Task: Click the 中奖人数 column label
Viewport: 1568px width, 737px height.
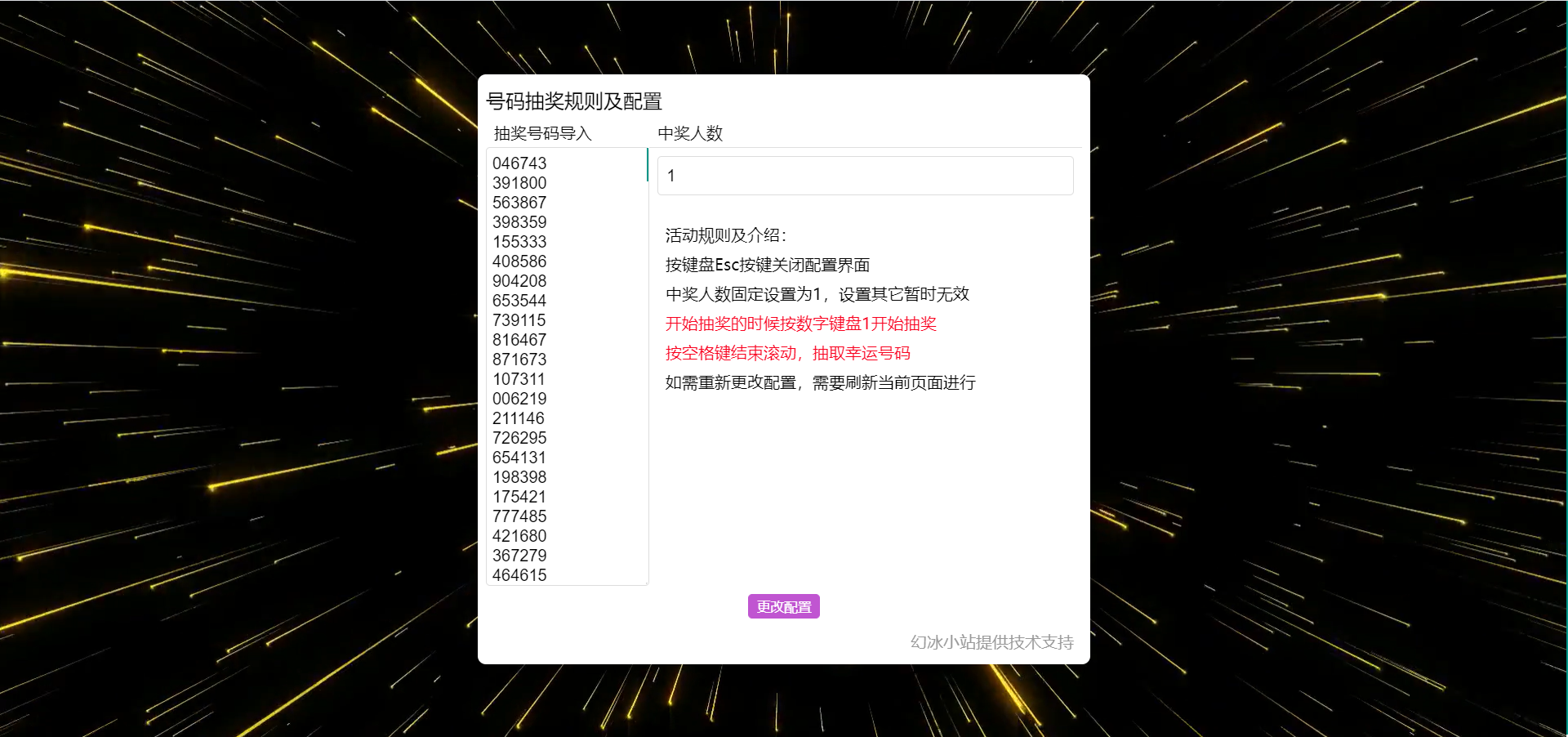Action: click(x=690, y=133)
